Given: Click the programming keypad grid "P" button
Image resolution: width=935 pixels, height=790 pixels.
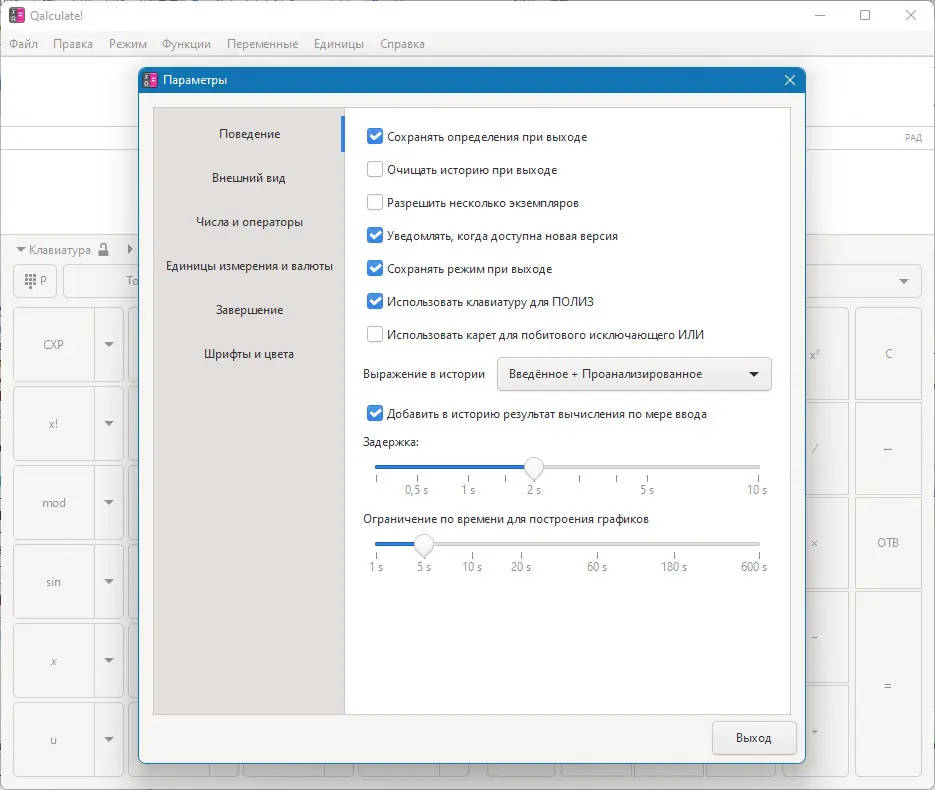Looking at the screenshot, I should [x=35, y=280].
